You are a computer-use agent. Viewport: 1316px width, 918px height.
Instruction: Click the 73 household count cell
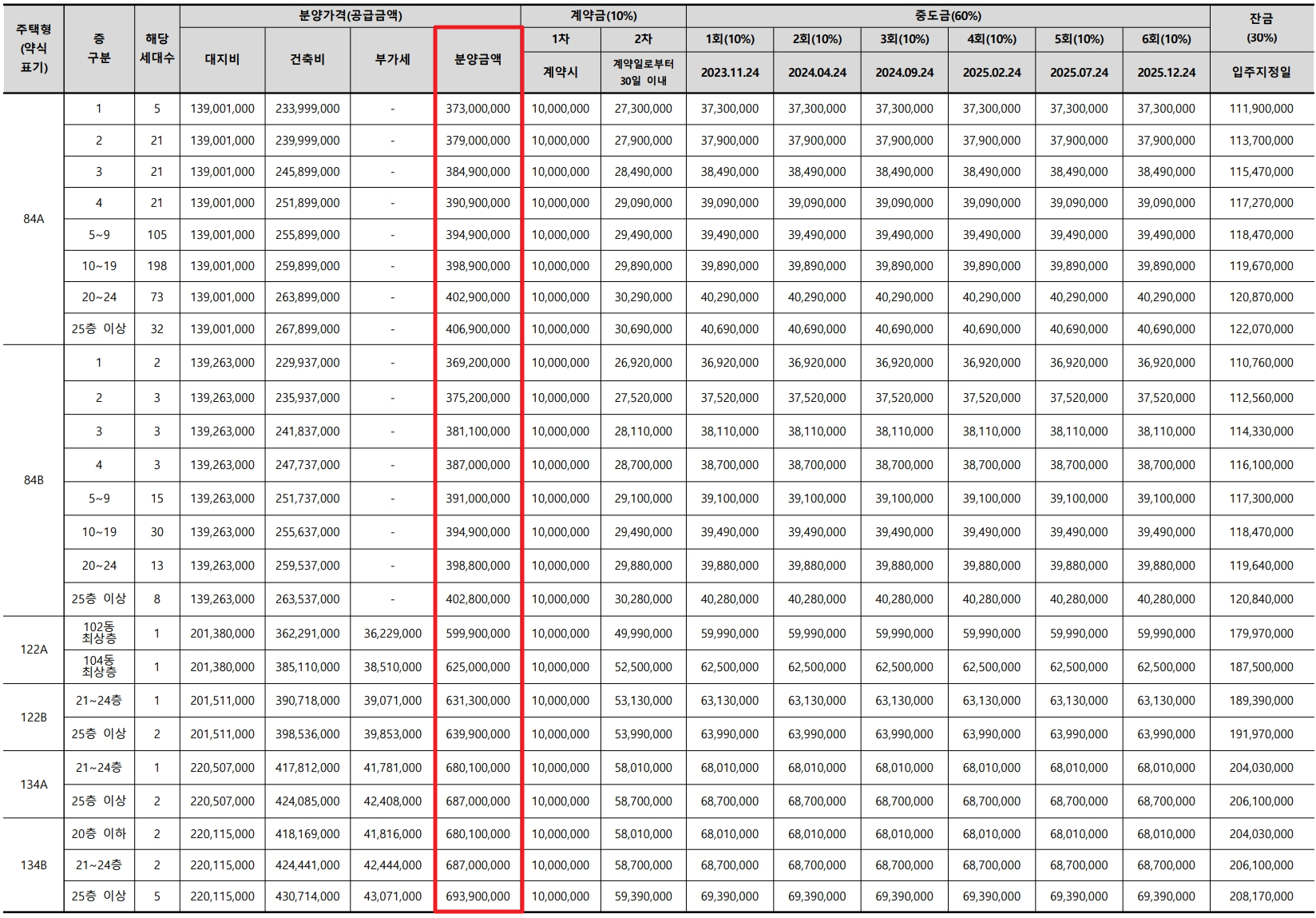157,297
